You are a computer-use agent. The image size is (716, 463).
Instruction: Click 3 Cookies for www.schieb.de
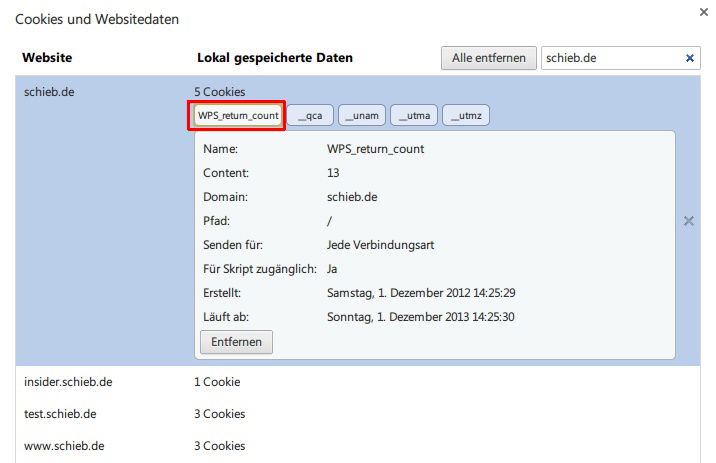point(220,446)
